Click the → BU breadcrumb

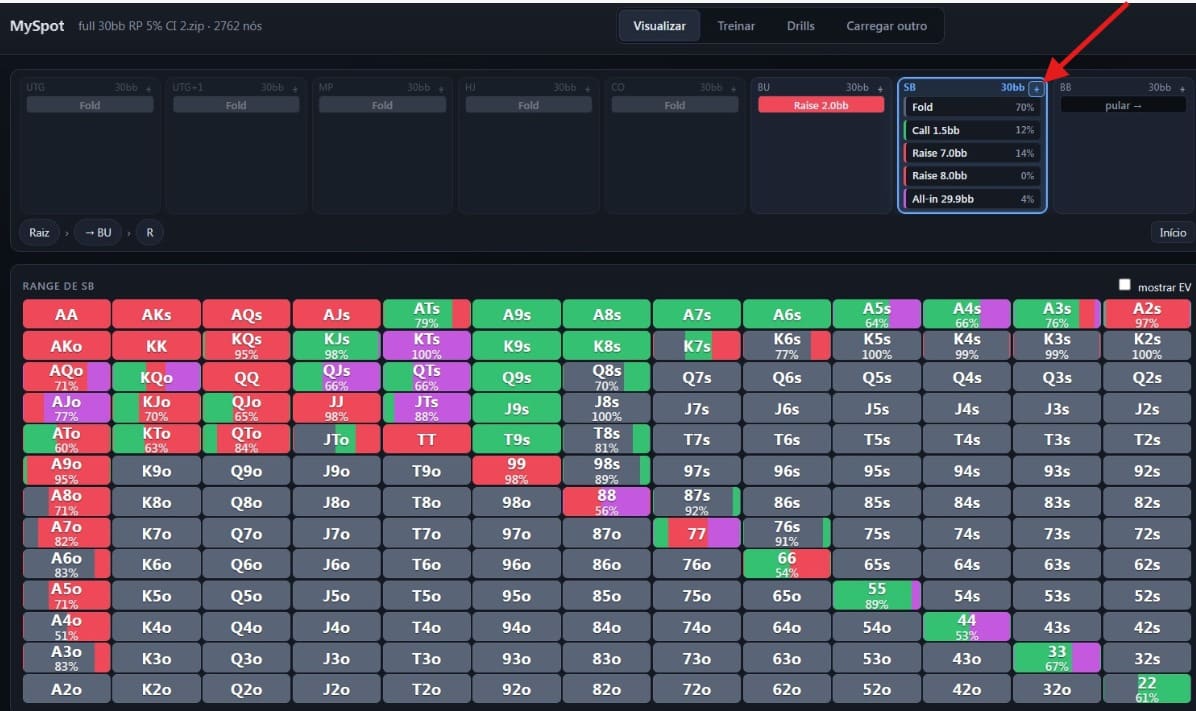point(98,233)
